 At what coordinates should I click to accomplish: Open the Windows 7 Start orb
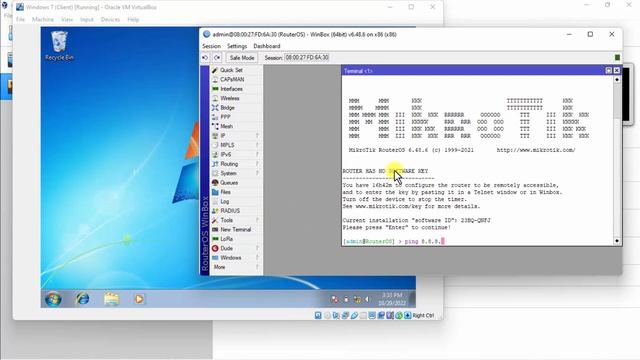coord(53,299)
